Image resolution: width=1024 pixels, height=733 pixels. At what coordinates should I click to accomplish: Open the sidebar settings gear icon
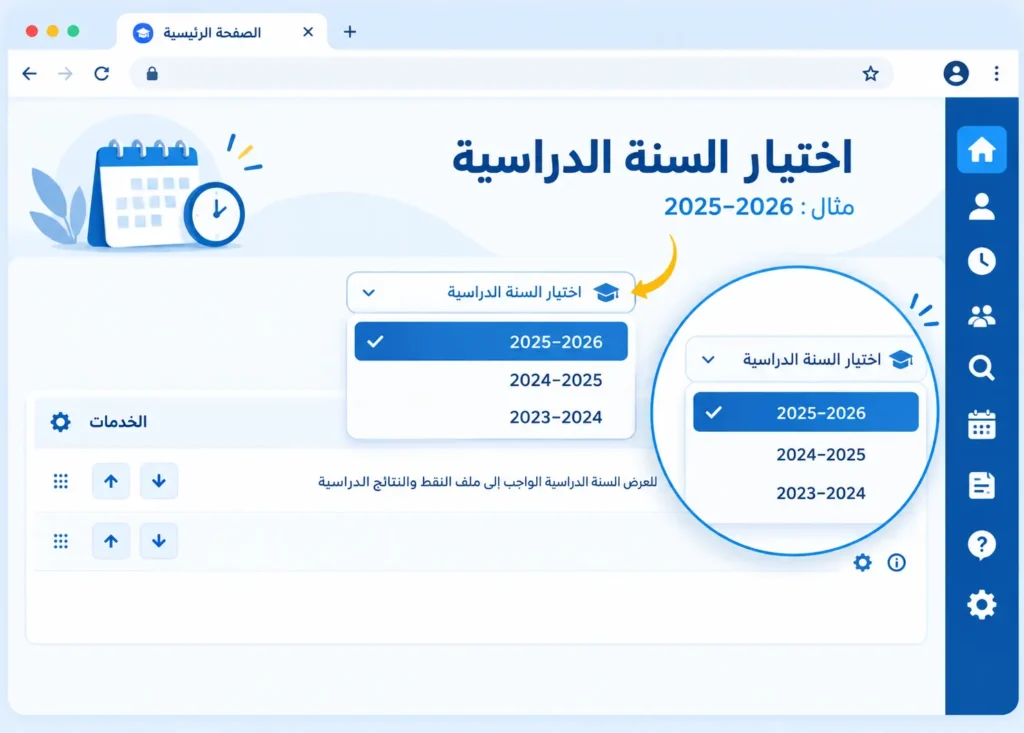click(982, 605)
